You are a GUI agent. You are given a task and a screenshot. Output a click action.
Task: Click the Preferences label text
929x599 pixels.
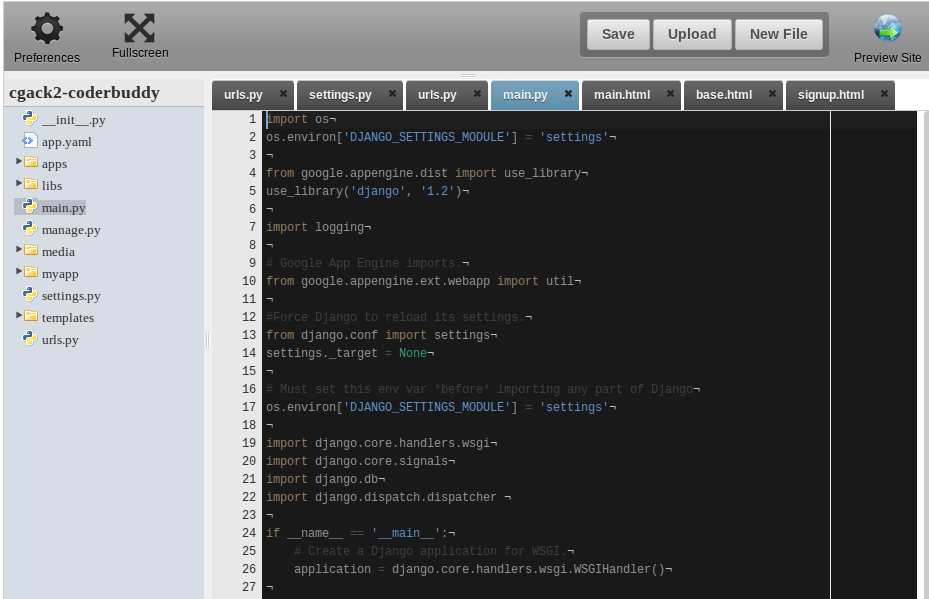(x=47, y=57)
